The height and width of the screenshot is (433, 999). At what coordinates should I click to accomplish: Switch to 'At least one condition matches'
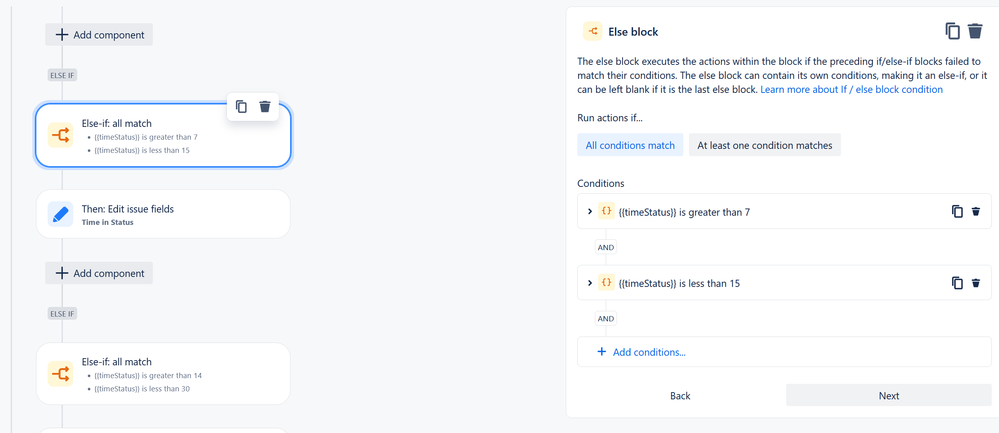765,145
